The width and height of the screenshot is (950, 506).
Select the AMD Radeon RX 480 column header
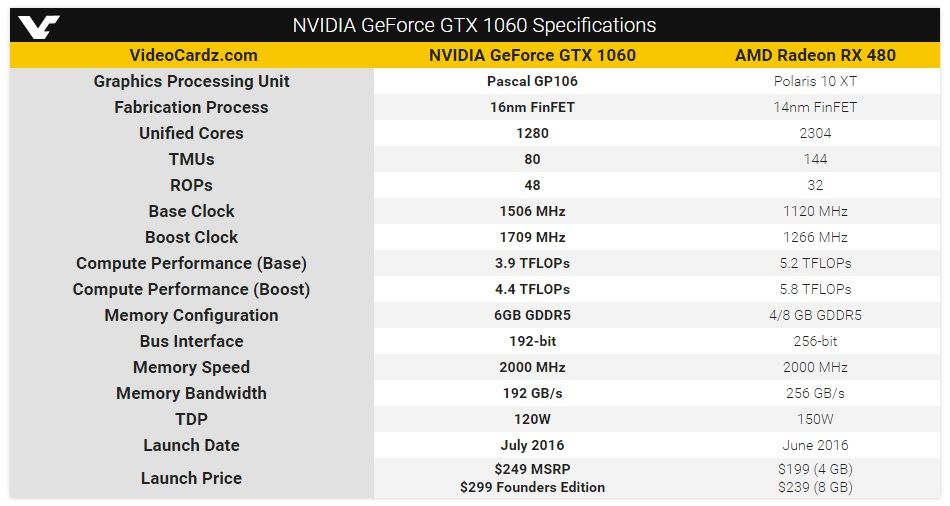[x=815, y=55]
